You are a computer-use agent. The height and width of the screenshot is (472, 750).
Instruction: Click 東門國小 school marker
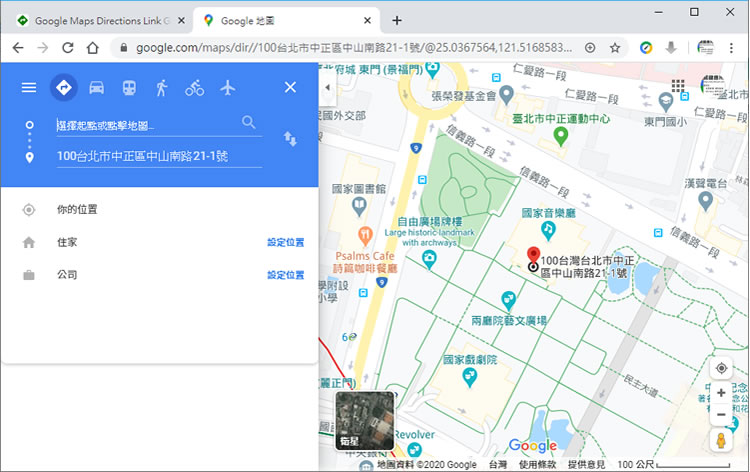coord(665,102)
